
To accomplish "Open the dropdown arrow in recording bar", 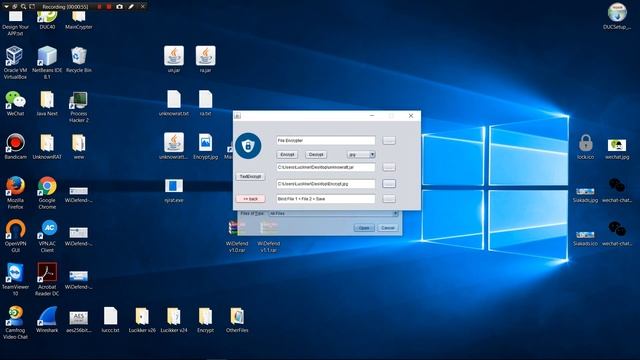I will 6,7.
